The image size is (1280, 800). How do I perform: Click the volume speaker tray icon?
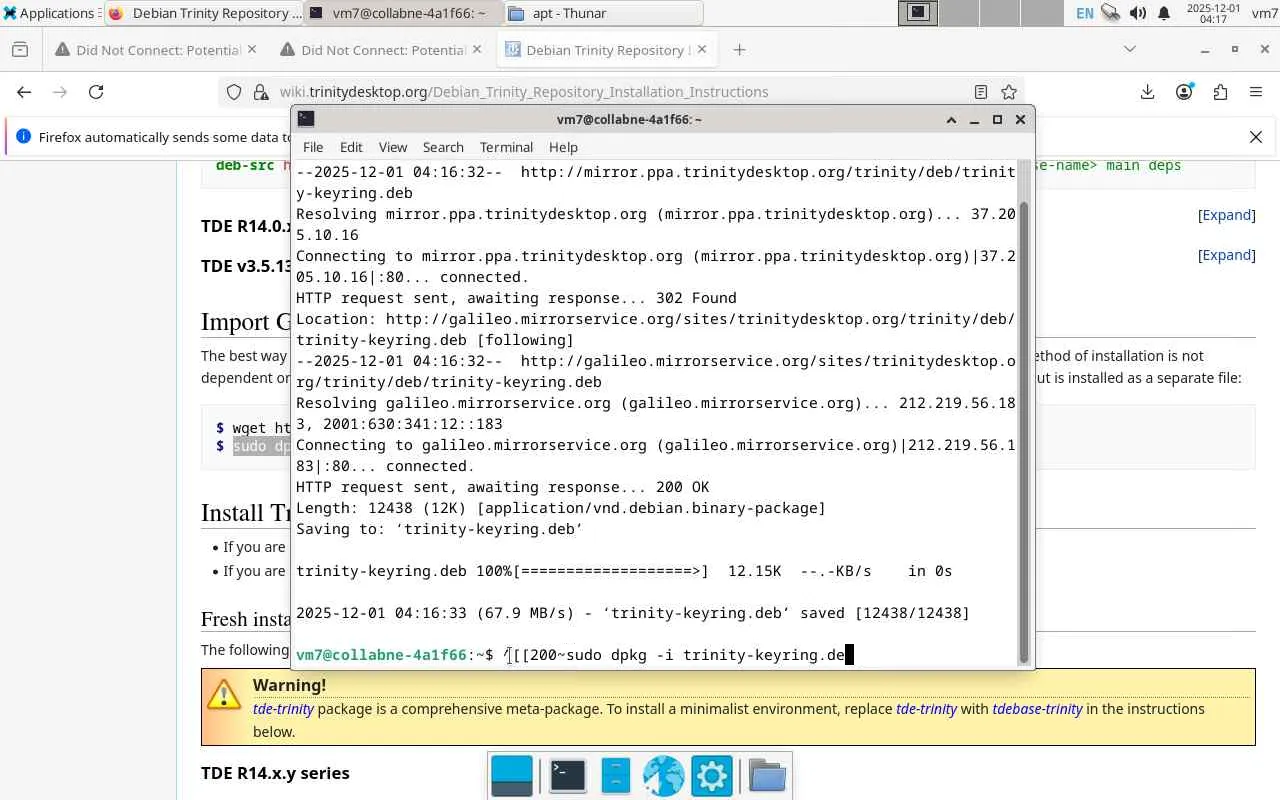[x=1137, y=13]
